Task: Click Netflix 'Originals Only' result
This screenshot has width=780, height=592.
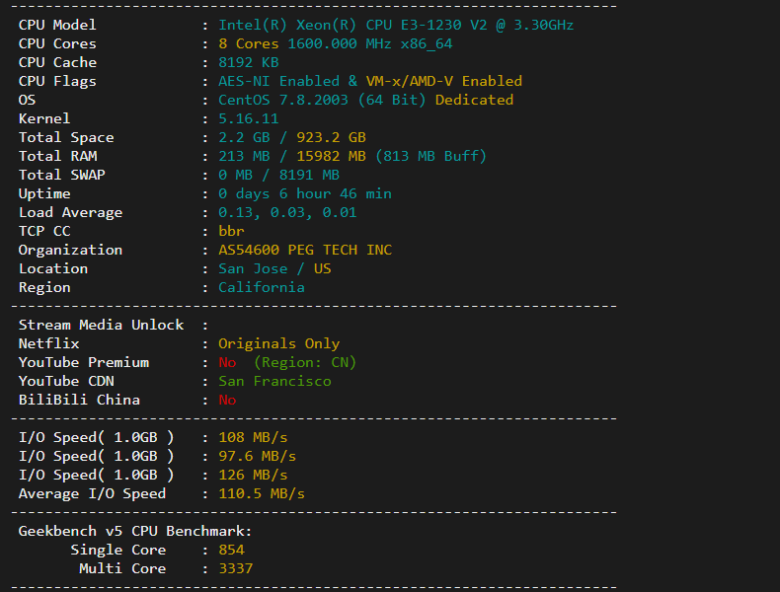Action: point(278,344)
